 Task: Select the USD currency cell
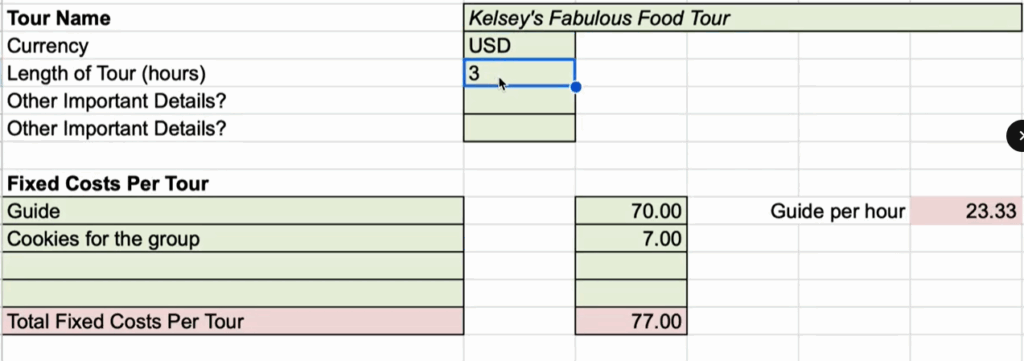pyautogui.click(x=519, y=46)
